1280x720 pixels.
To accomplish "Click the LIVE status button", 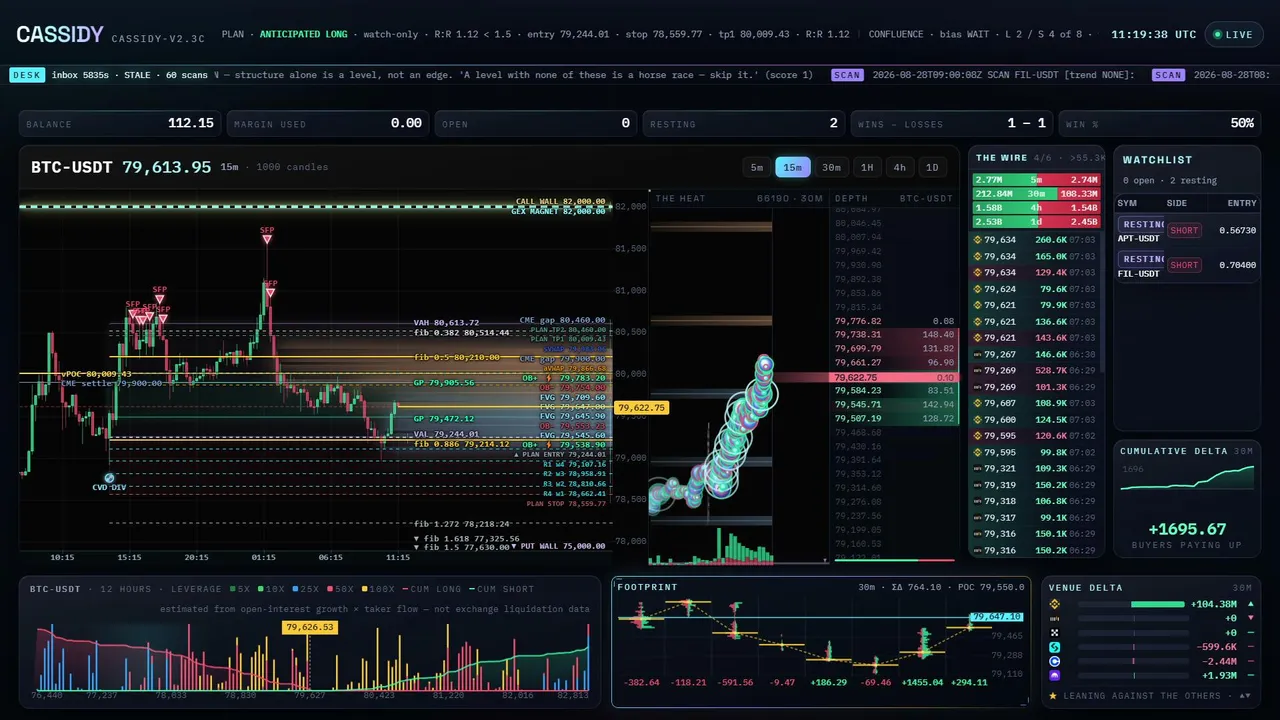I will pyautogui.click(x=1233, y=35).
